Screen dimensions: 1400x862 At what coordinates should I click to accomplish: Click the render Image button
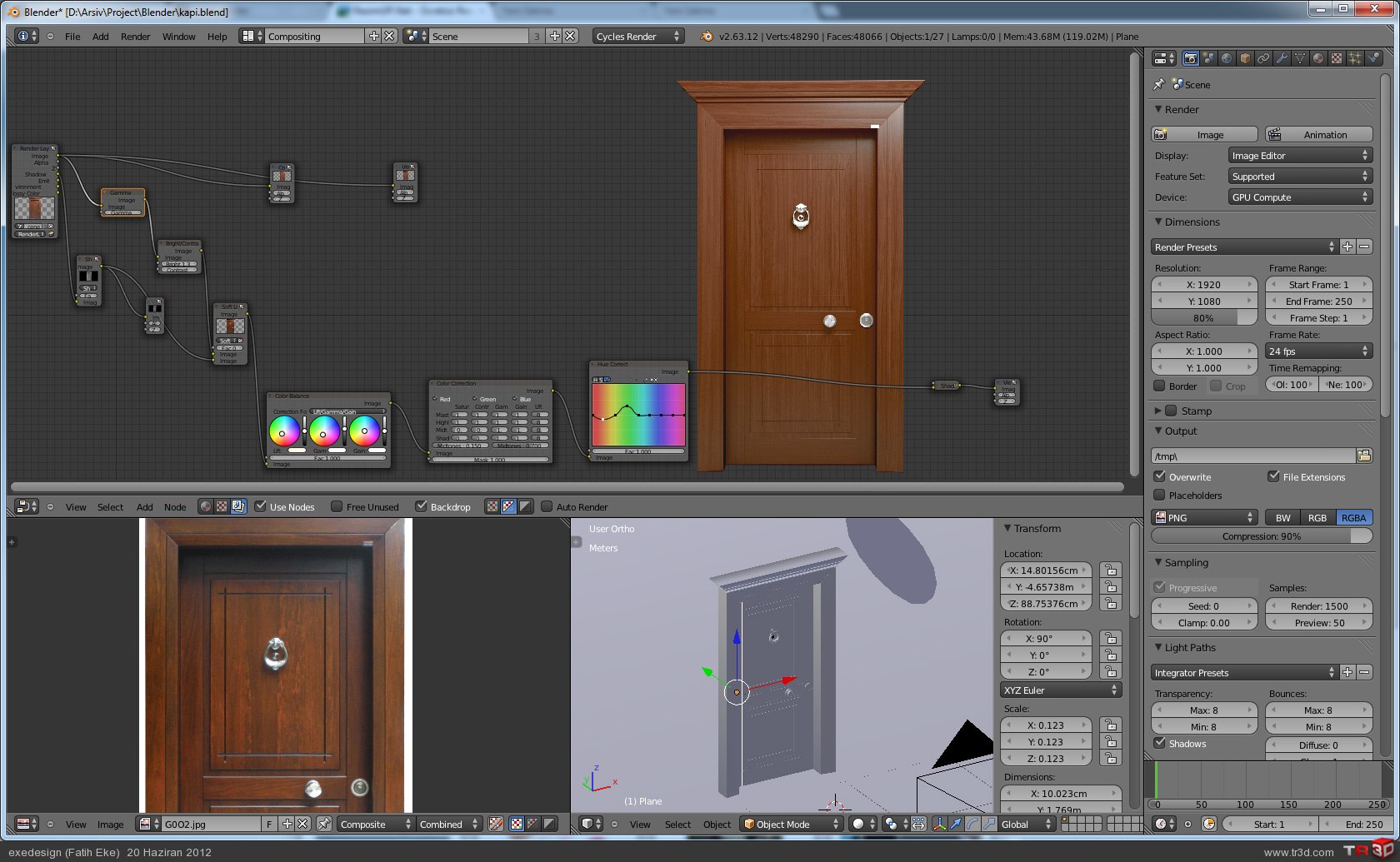pyautogui.click(x=1204, y=134)
